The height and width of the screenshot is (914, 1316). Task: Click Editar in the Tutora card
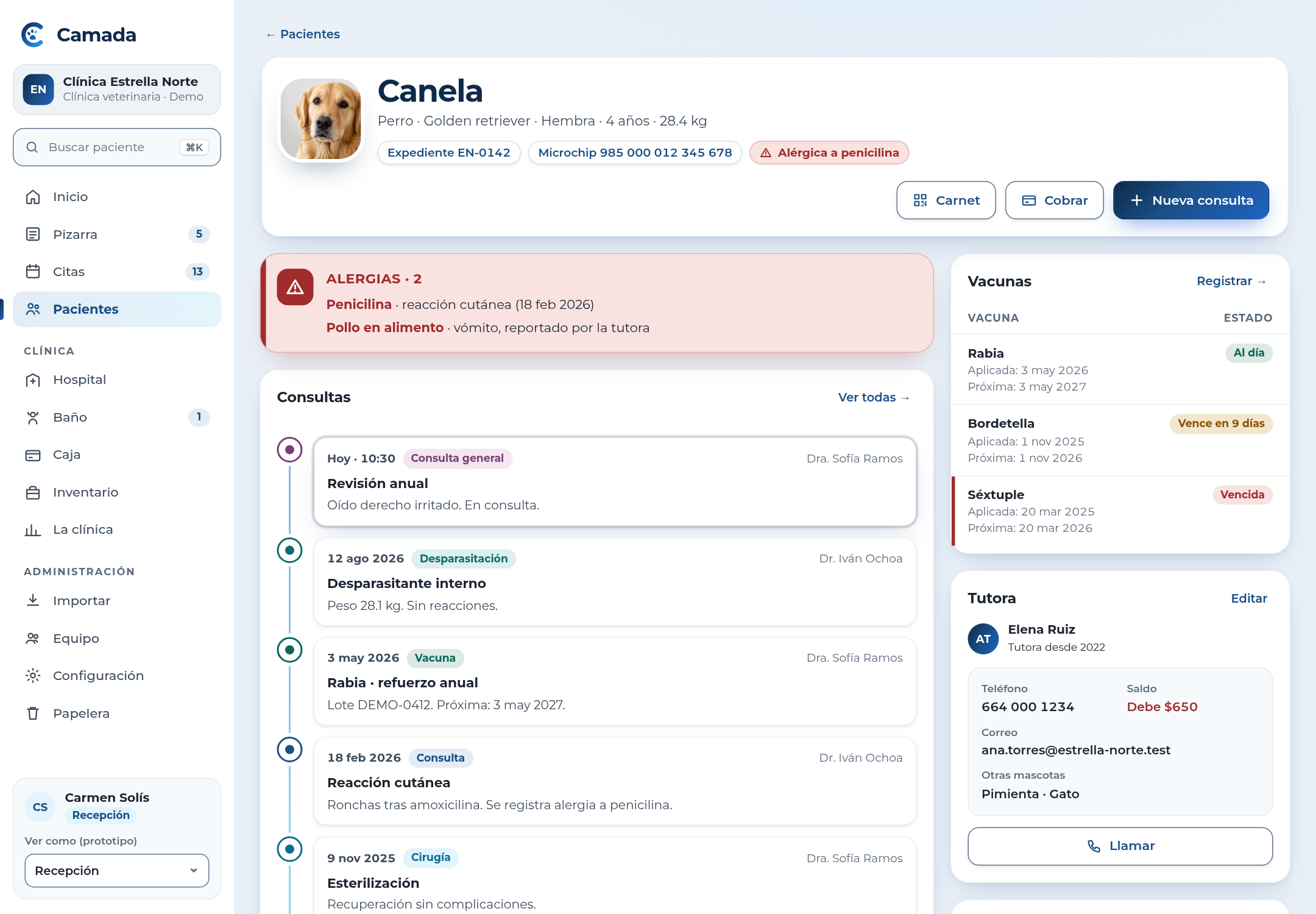click(1249, 598)
